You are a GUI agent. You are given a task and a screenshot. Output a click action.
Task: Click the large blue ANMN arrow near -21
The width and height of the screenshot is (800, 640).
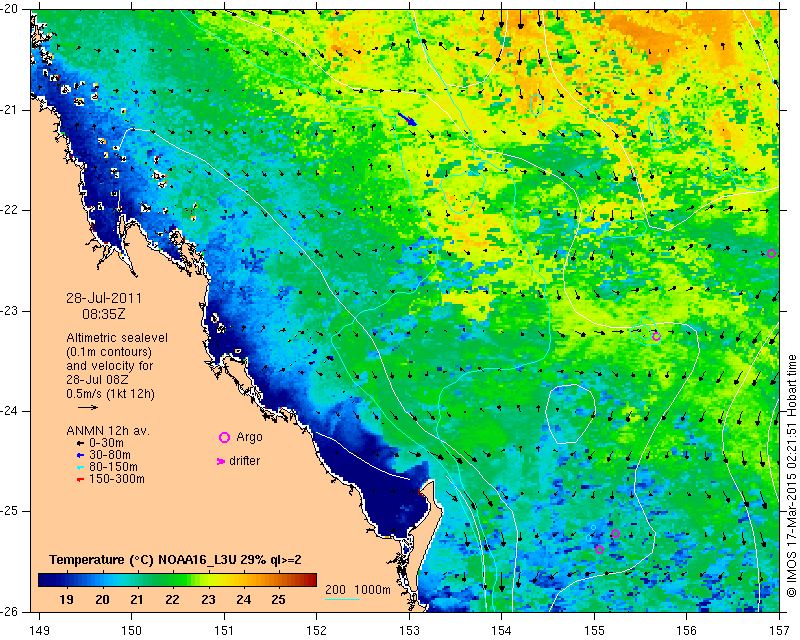(407, 119)
